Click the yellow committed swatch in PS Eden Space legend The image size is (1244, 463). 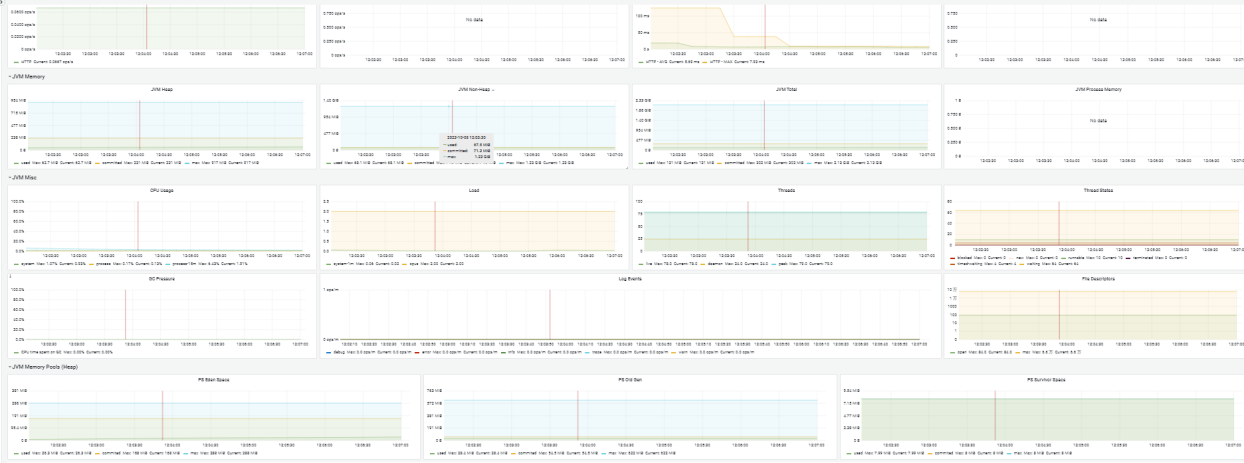pyautogui.click(x=97, y=453)
